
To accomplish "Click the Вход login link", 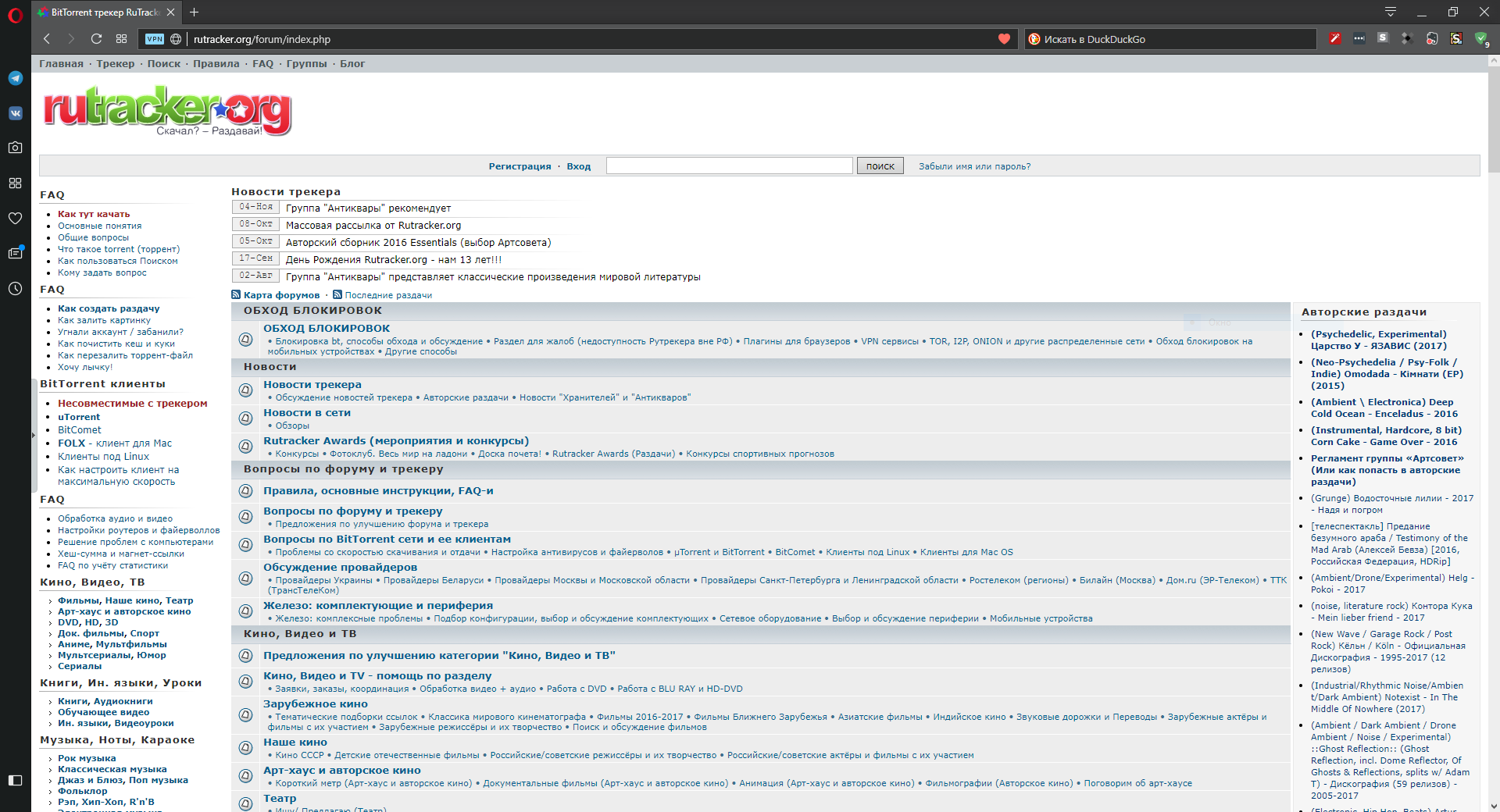I will tap(579, 166).
